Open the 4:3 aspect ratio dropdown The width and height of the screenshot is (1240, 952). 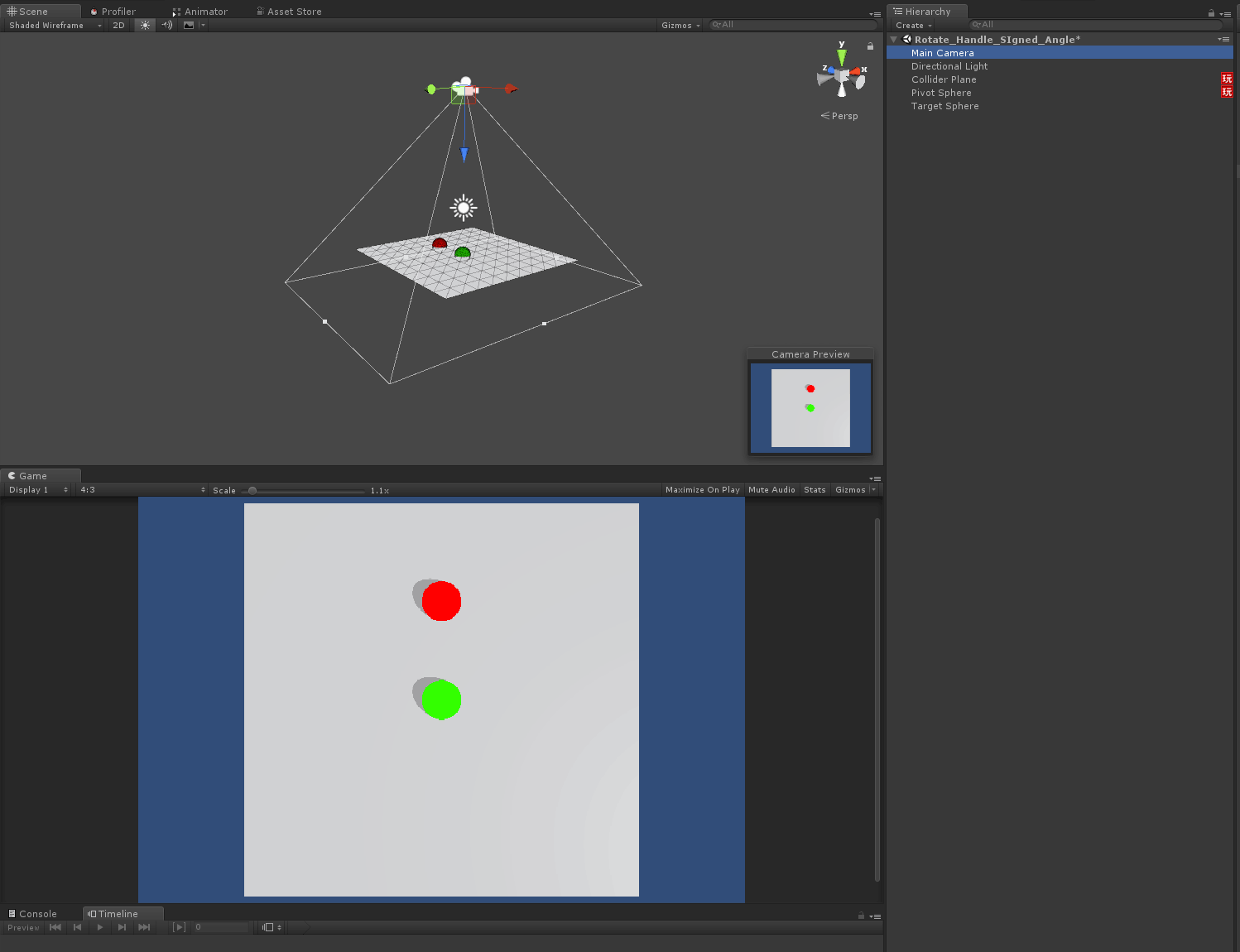pos(142,490)
